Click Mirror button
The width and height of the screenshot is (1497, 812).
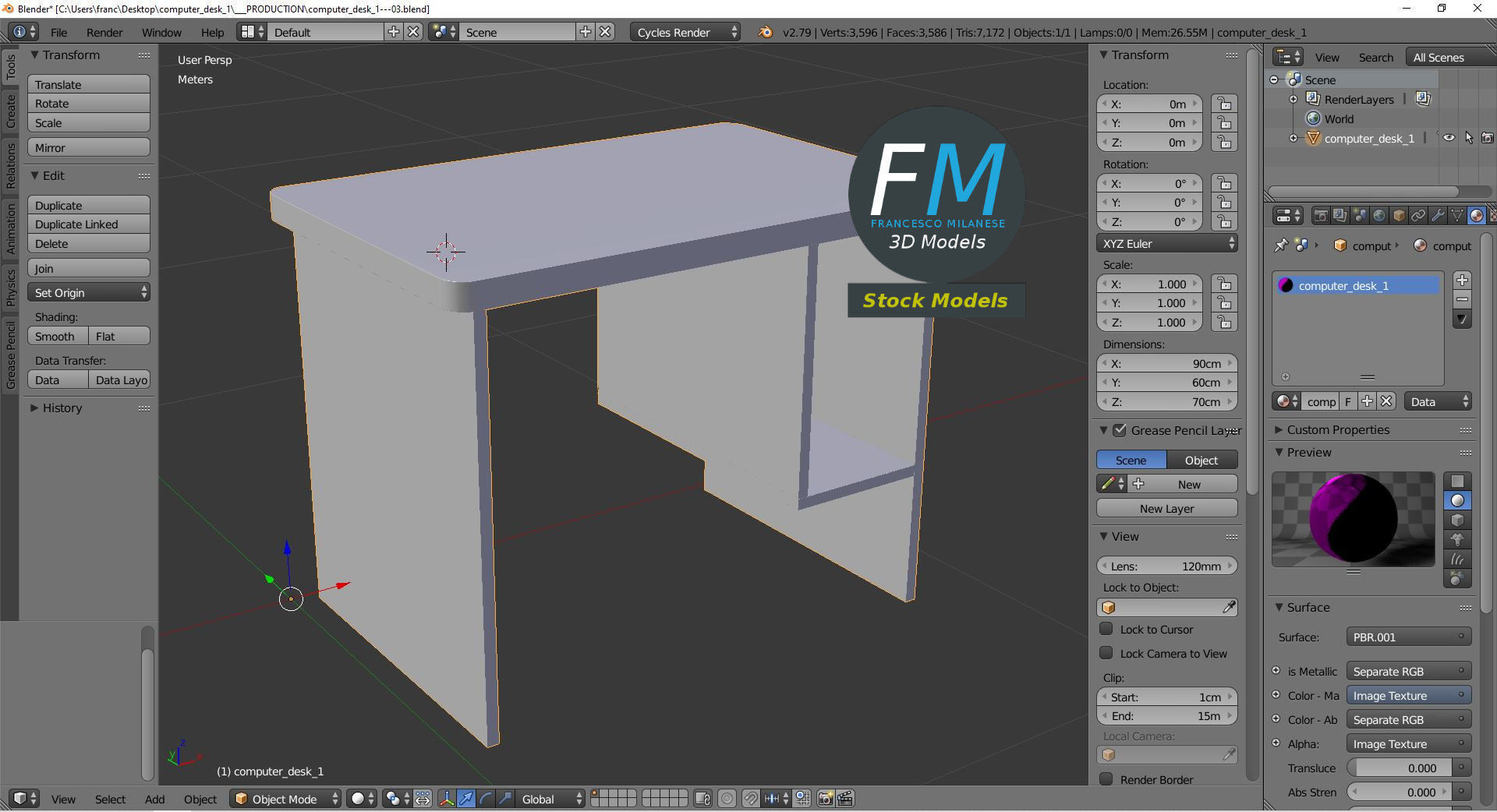pos(89,147)
